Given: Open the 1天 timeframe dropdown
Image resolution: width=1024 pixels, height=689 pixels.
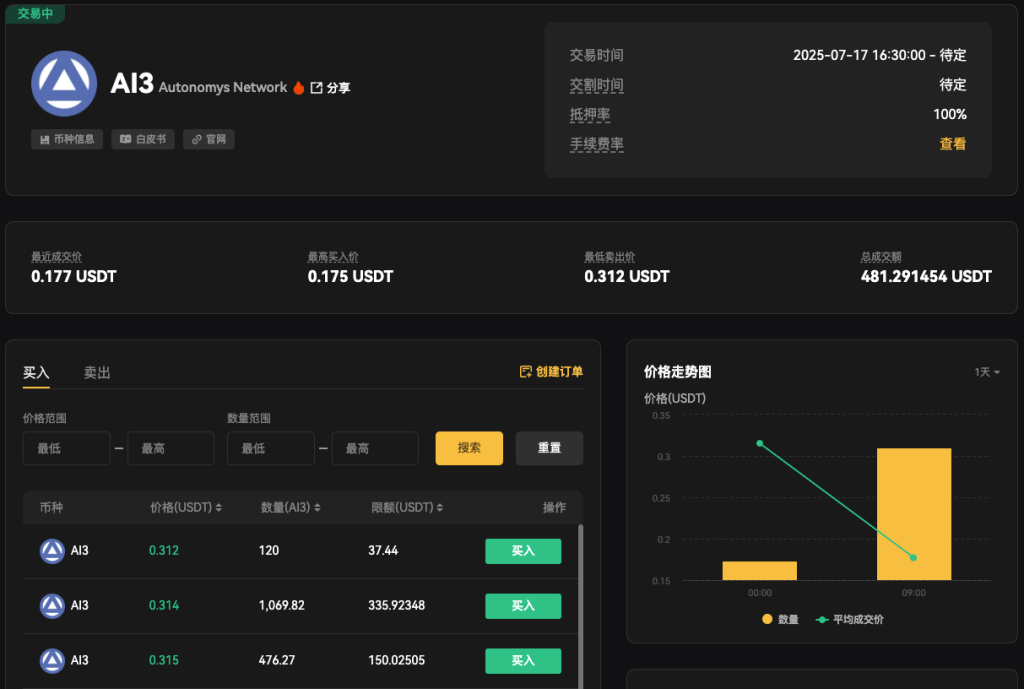Looking at the screenshot, I should pyautogui.click(x=985, y=371).
